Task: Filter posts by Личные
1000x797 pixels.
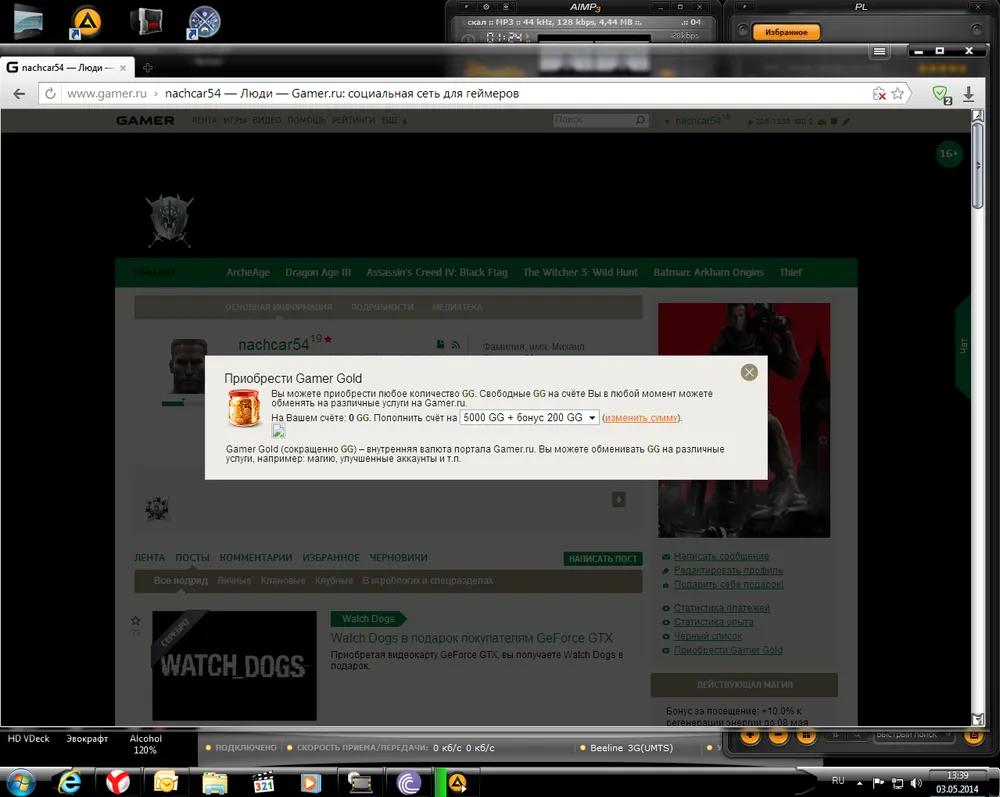Action: coord(234,581)
